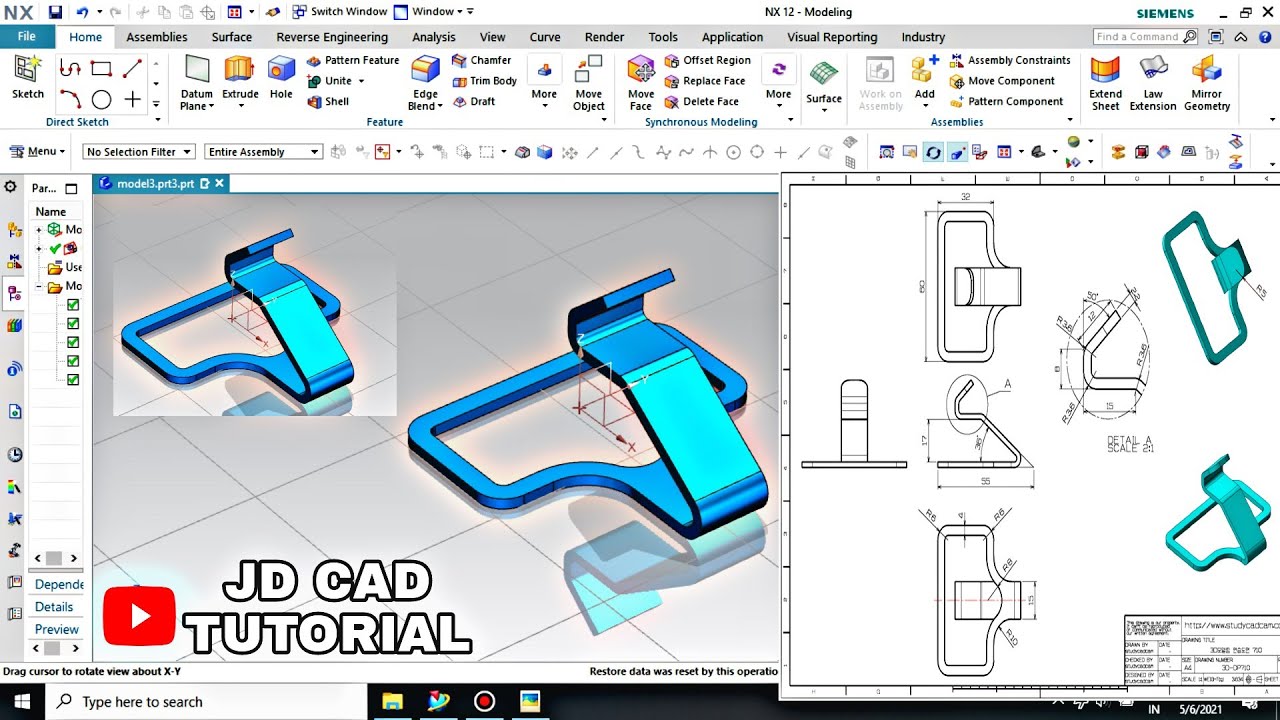The width and height of the screenshot is (1280, 720).
Task: Switch to the Analysis tab
Action: pyautogui.click(x=434, y=37)
